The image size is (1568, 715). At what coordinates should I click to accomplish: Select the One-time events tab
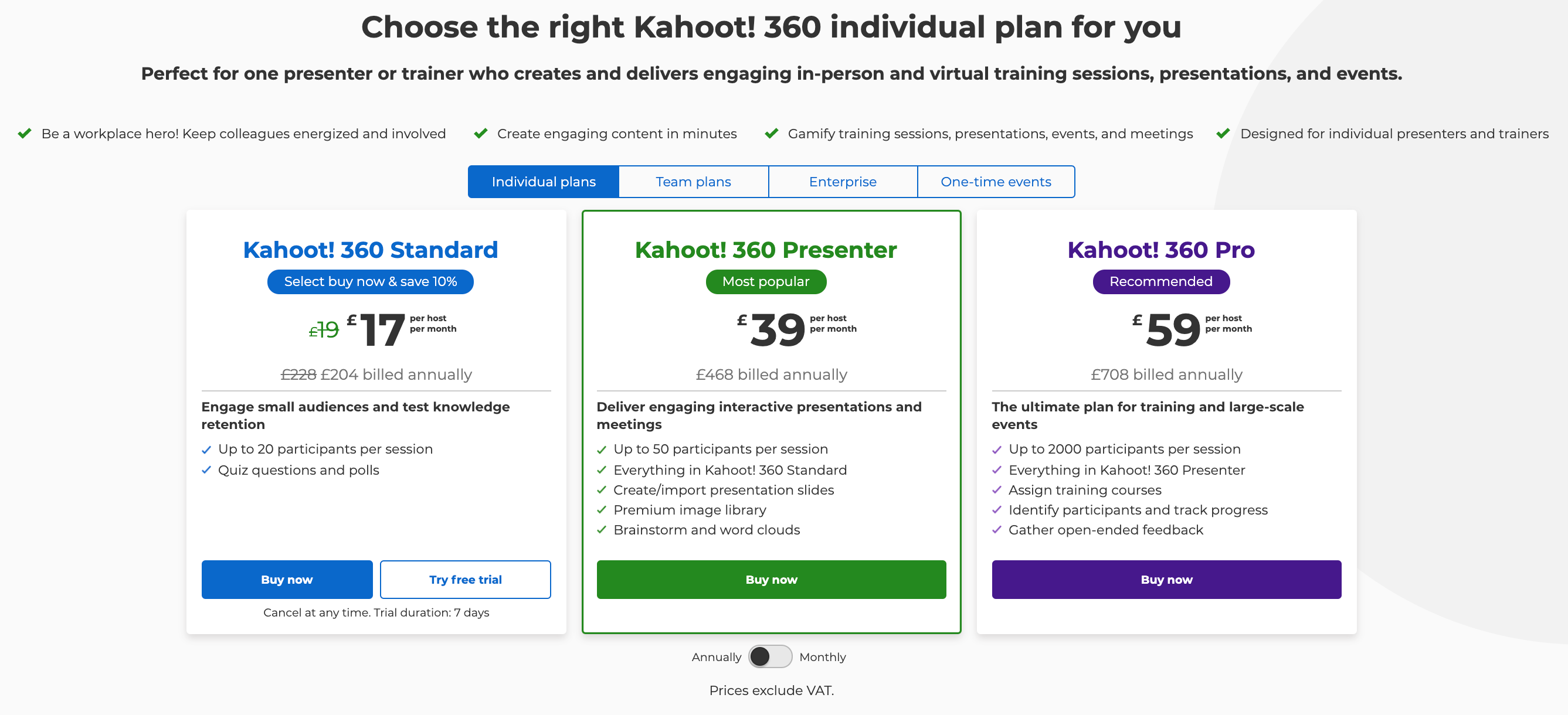(x=996, y=181)
